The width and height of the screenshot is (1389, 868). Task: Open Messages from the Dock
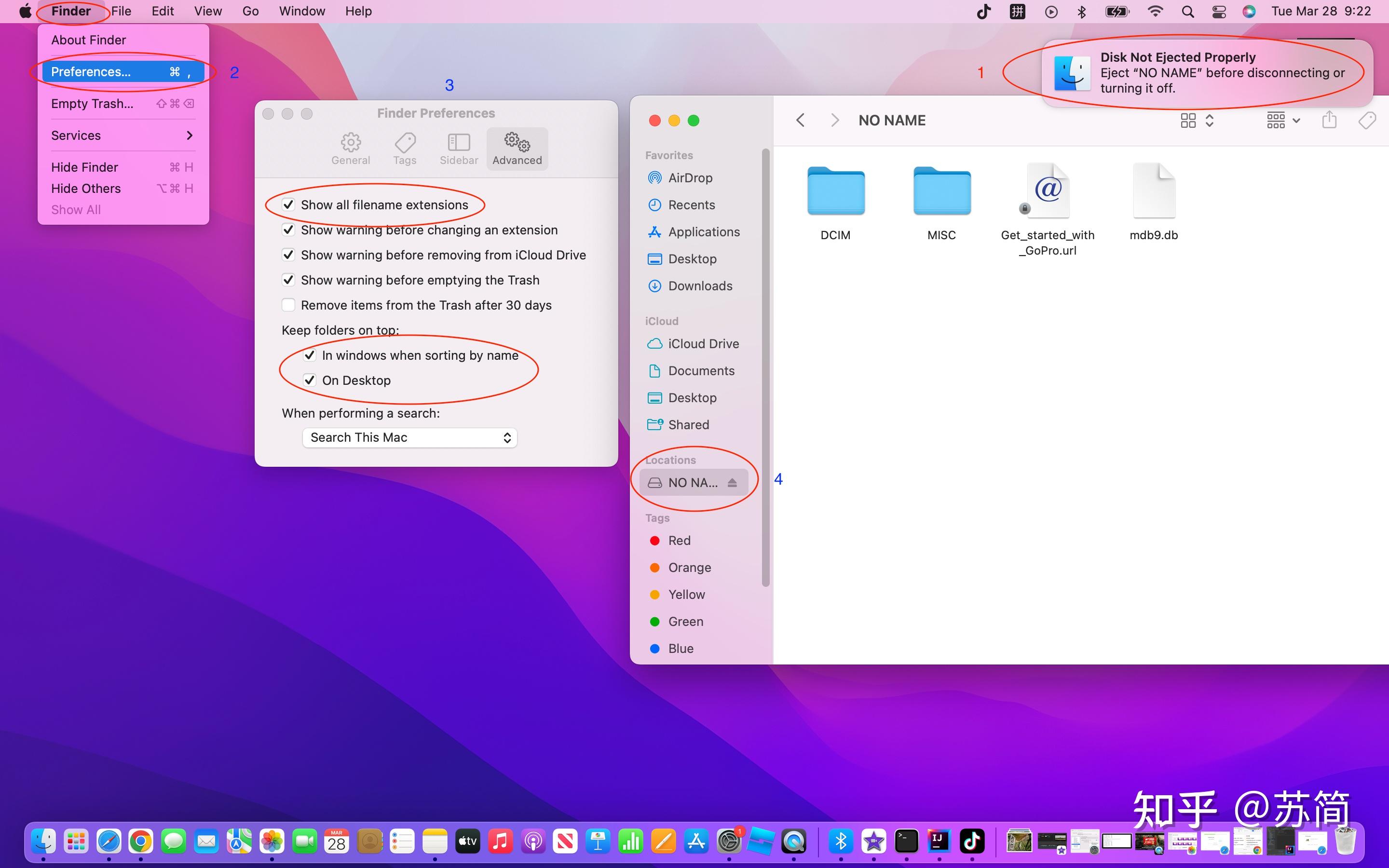(173, 841)
